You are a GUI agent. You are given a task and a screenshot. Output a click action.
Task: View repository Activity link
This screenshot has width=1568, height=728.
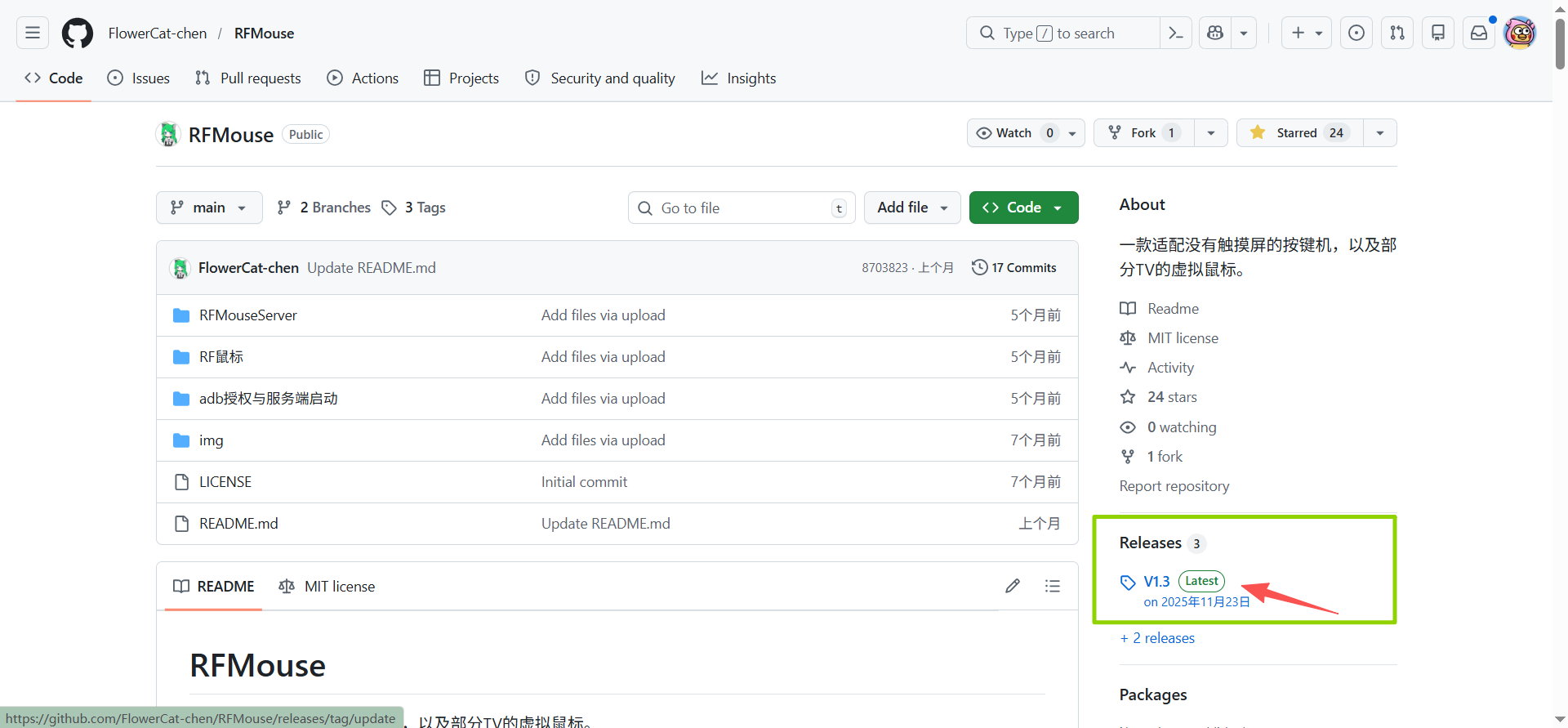coord(1157,368)
